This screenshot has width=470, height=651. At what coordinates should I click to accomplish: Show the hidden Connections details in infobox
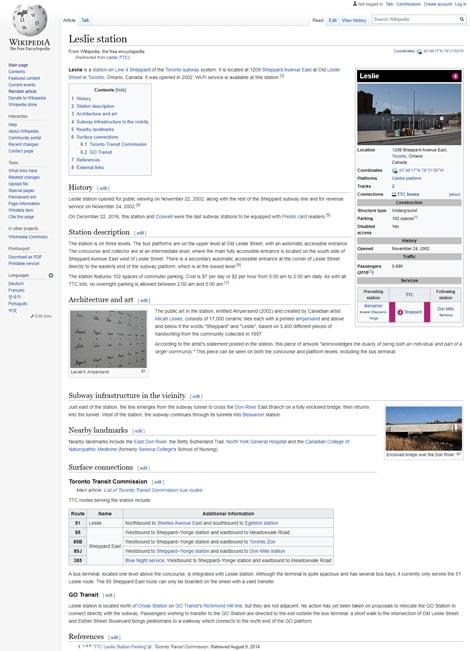point(455,194)
